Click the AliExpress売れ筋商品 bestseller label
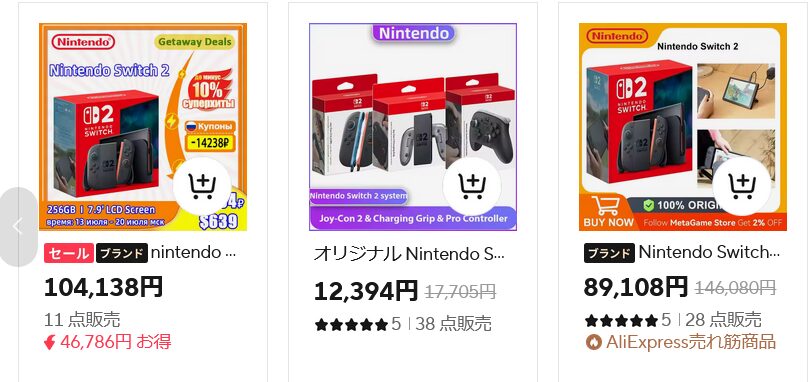The height and width of the screenshot is (382, 810). 681,342
